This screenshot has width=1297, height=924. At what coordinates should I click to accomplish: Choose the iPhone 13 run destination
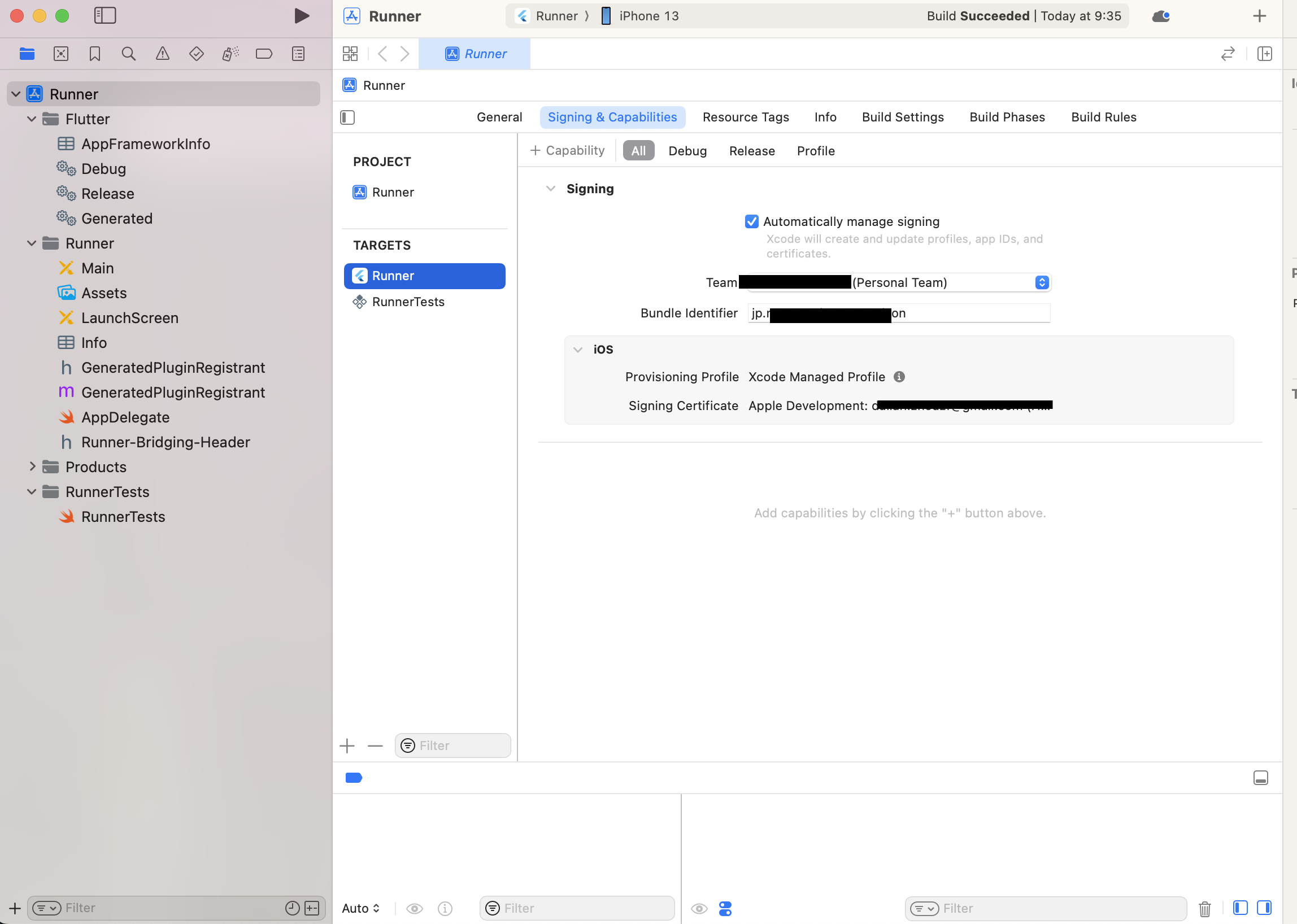tap(640, 16)
